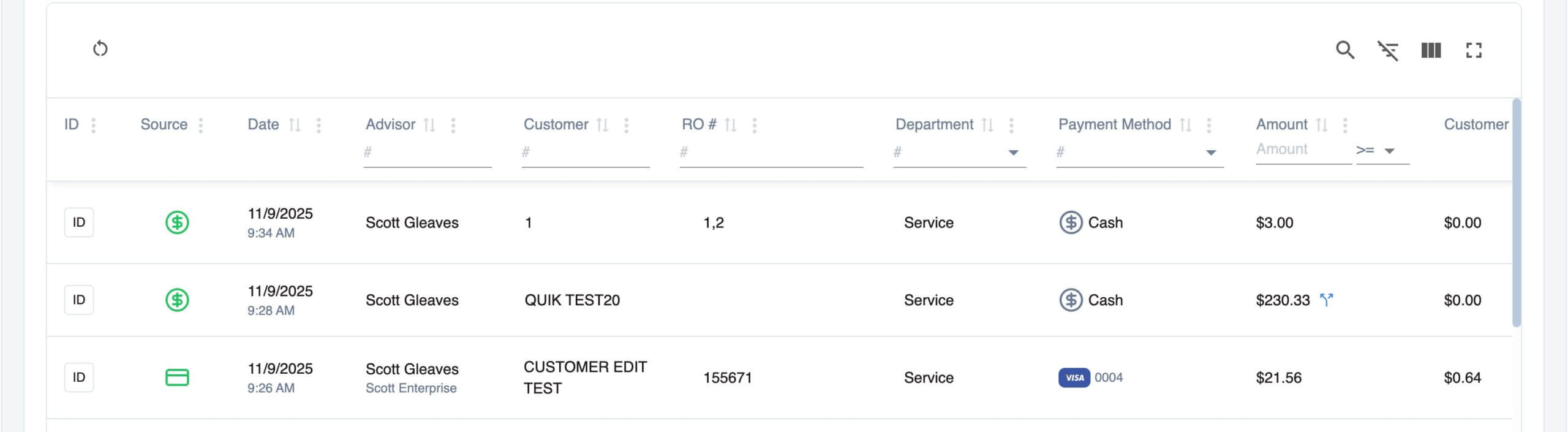This screenshot has width=1568, height=432.
Task: Toggle sorting on the Date column
Action: pyautogui.click(x=295, y=125)
